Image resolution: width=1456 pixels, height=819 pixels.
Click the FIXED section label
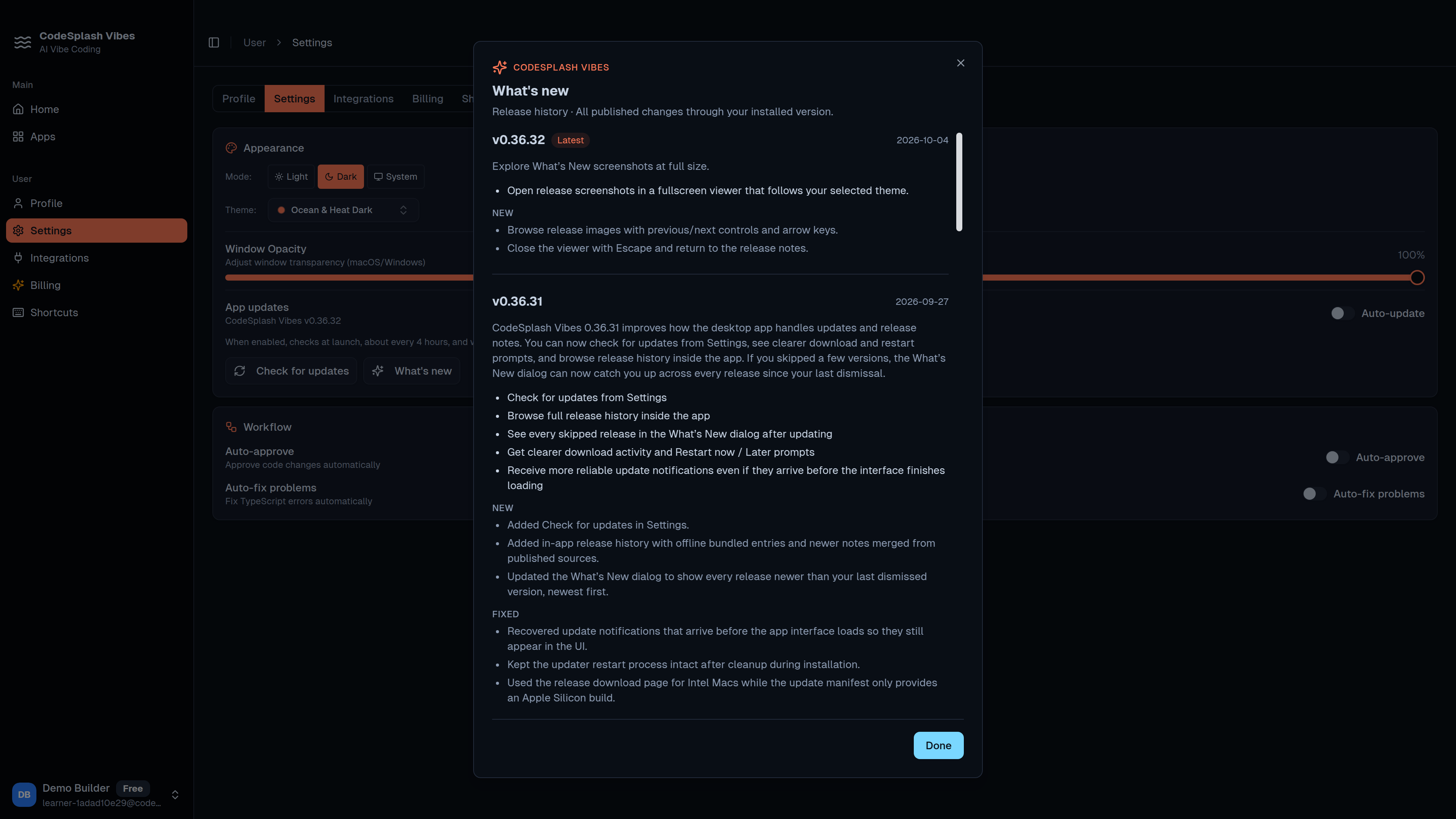[x=505, y=614]
